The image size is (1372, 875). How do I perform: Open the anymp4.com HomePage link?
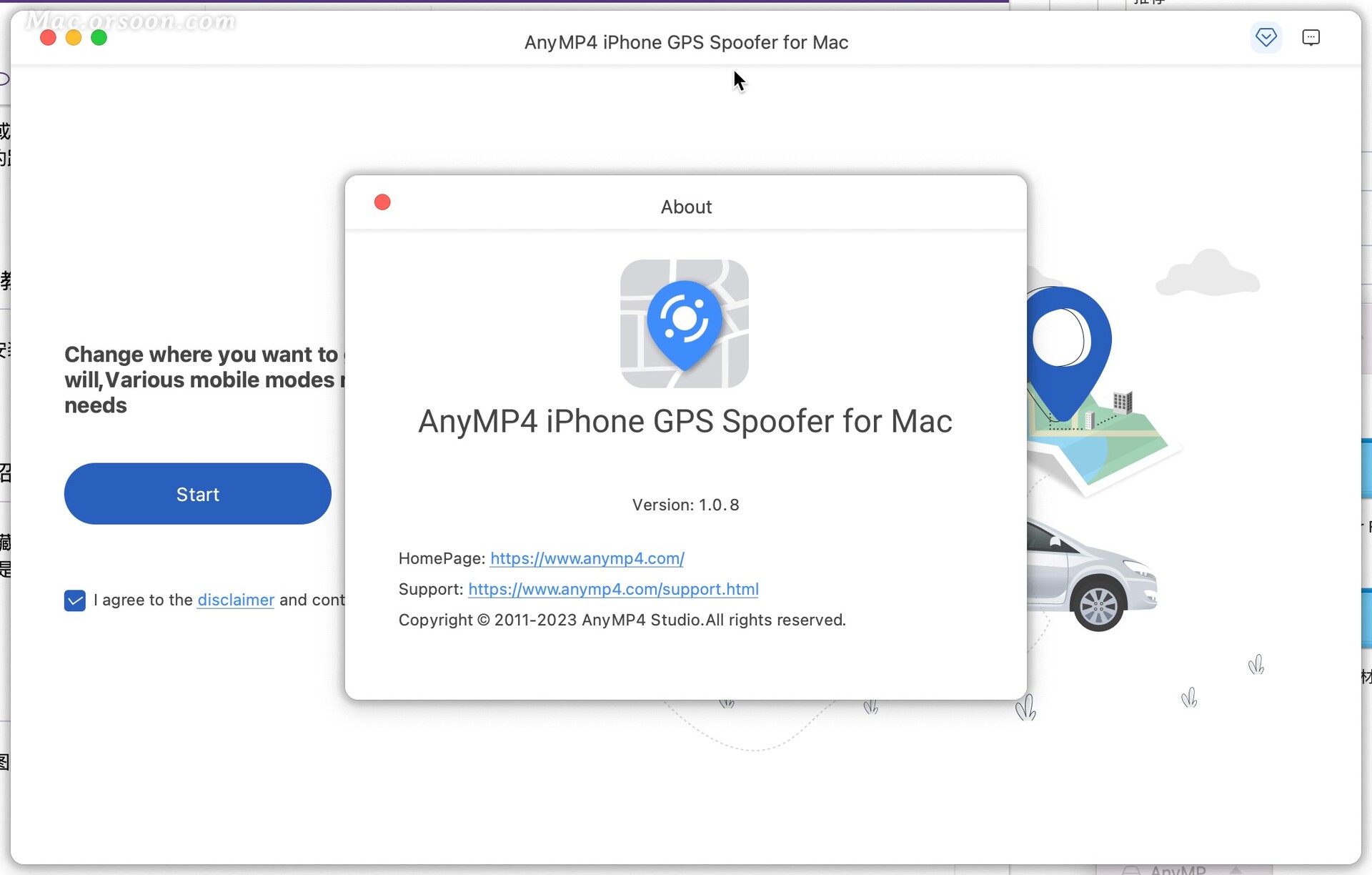[587, 558]
